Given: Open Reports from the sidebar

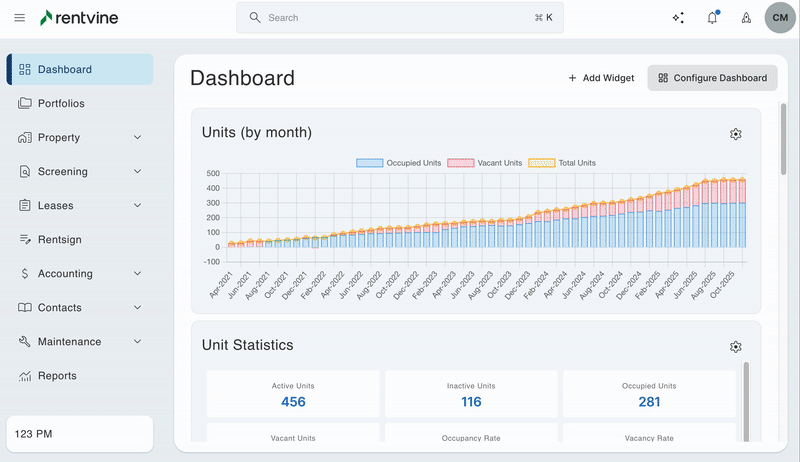Looking at the screenshot, I should 57,376.
